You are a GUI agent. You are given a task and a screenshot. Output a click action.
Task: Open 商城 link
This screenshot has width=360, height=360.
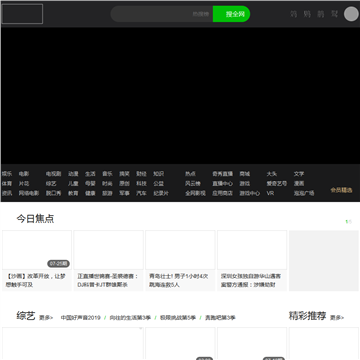pos(245,174)
